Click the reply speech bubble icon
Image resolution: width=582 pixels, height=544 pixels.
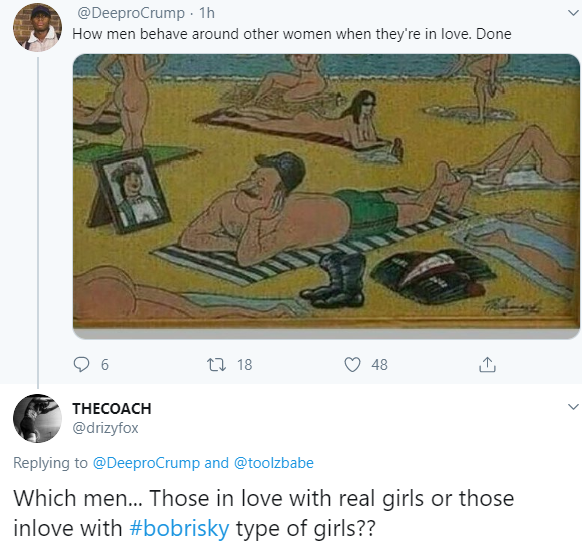(x=81, y=364)
